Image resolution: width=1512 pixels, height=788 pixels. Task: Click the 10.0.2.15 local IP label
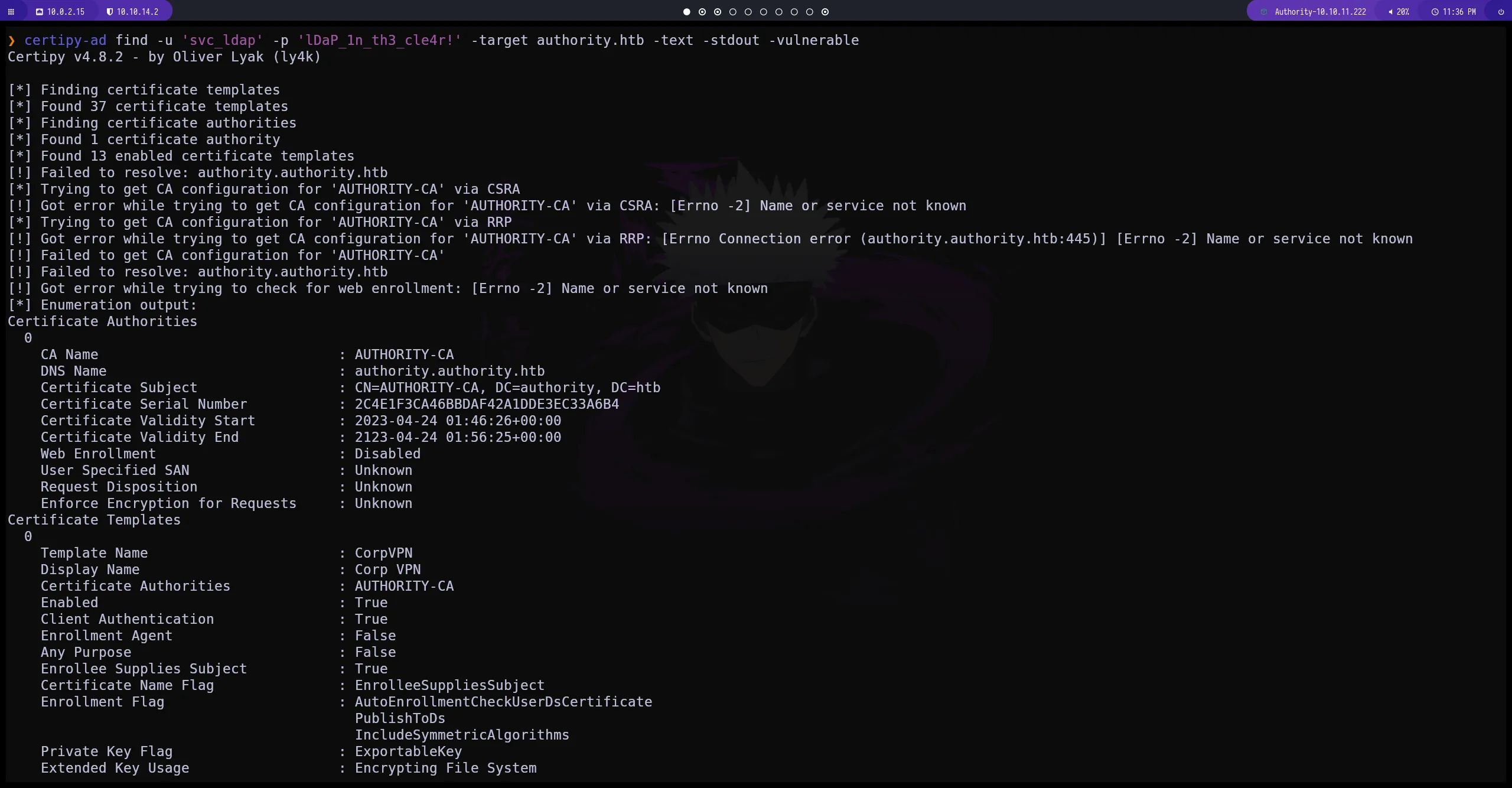(x=66, y=12)
